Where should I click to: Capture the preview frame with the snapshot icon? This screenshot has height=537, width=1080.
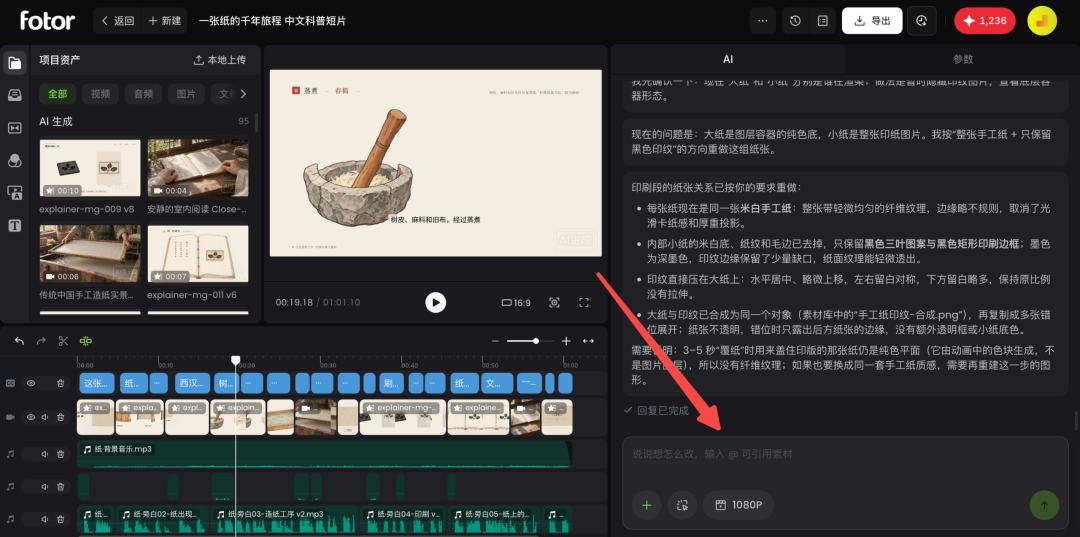[554, 302]
